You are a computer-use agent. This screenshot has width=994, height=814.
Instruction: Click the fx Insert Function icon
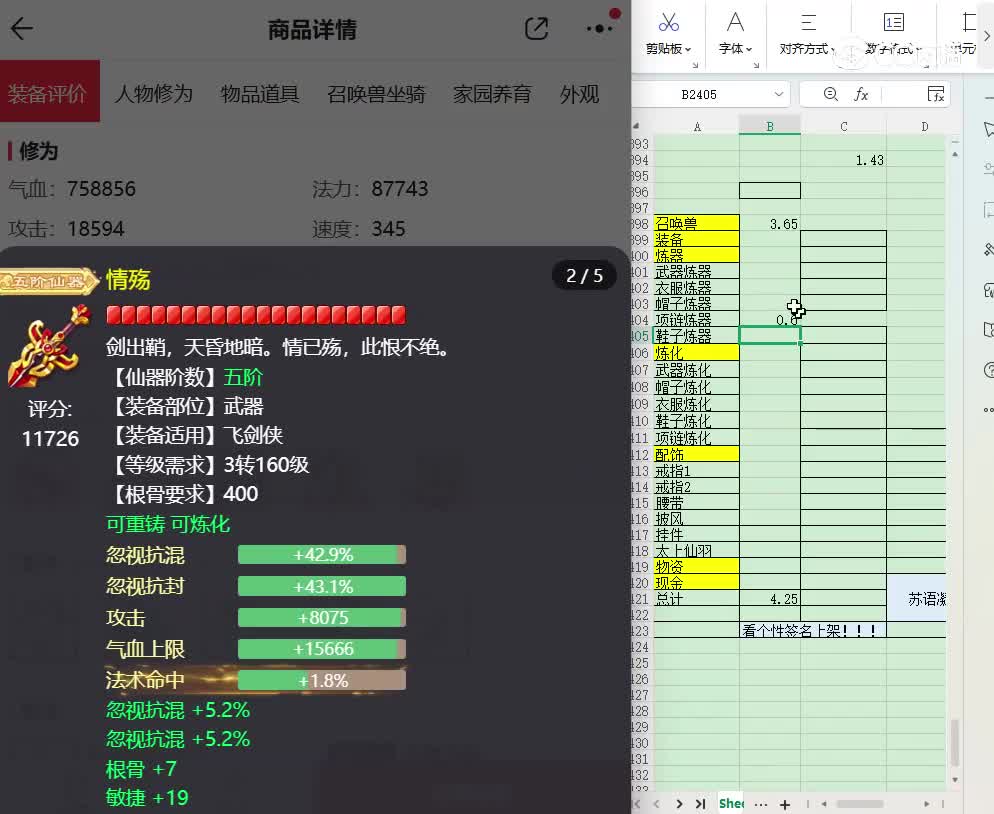[861, 95]
